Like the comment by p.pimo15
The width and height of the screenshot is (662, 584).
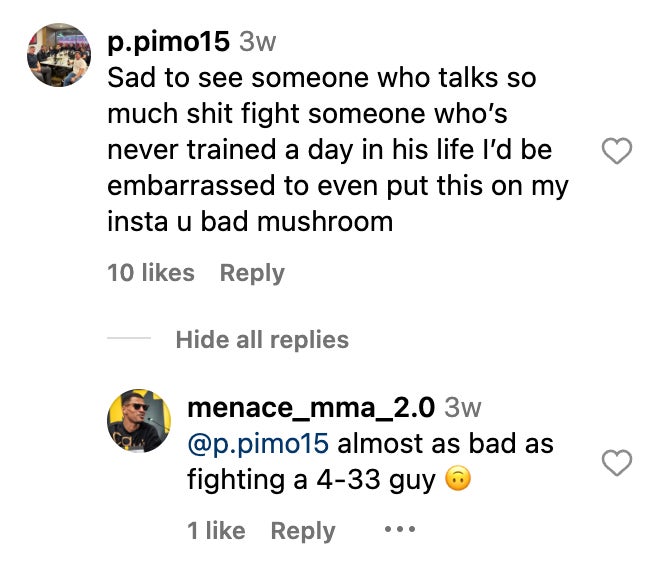point(618,151)
